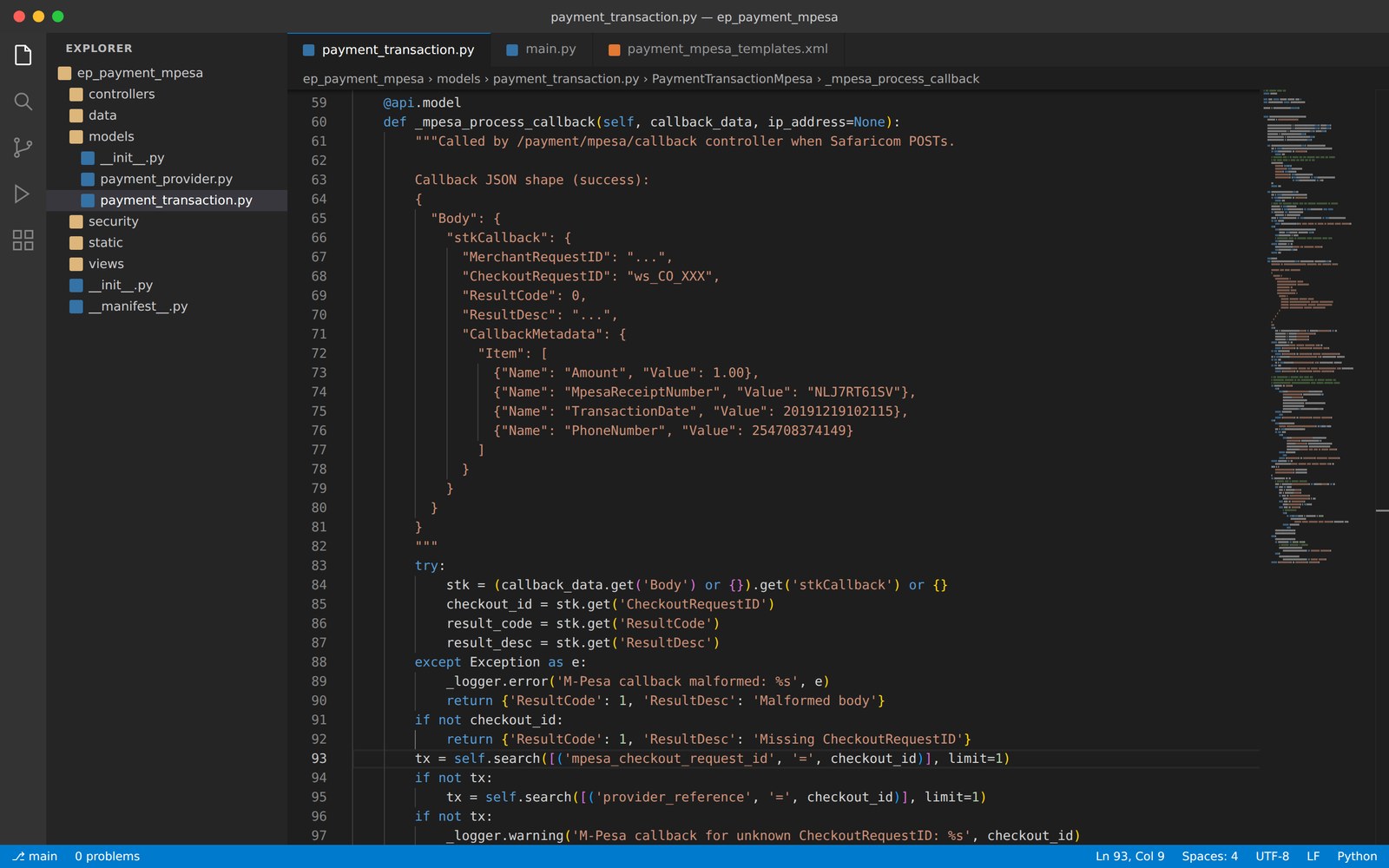Open the 0 problems status item
Screen dimensions: 1389x868
point(107,856)
